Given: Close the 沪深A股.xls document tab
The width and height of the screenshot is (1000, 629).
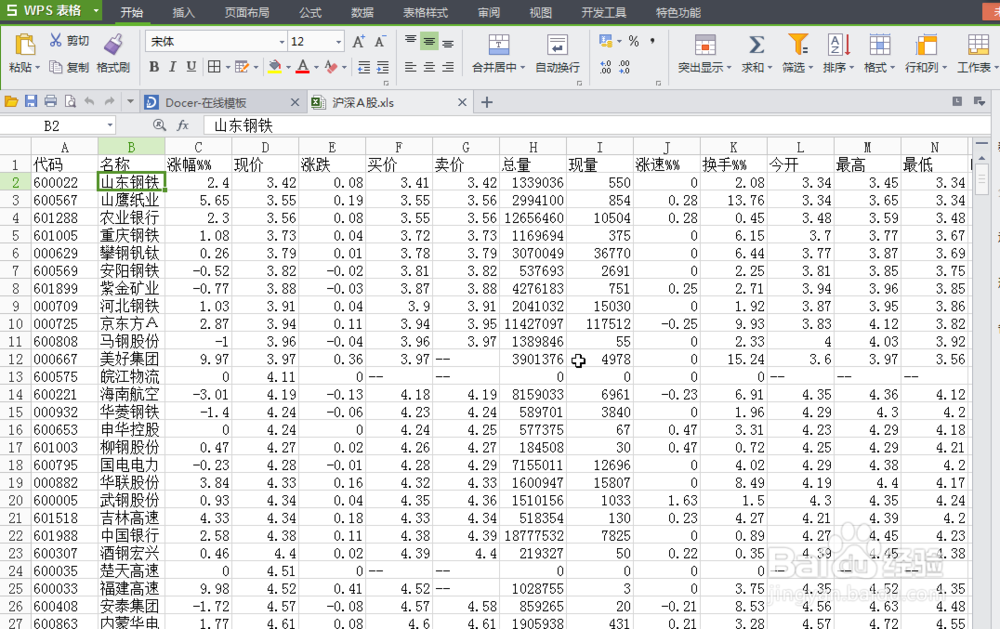Looking at the screenshot, I should click(x=462, y=102).
